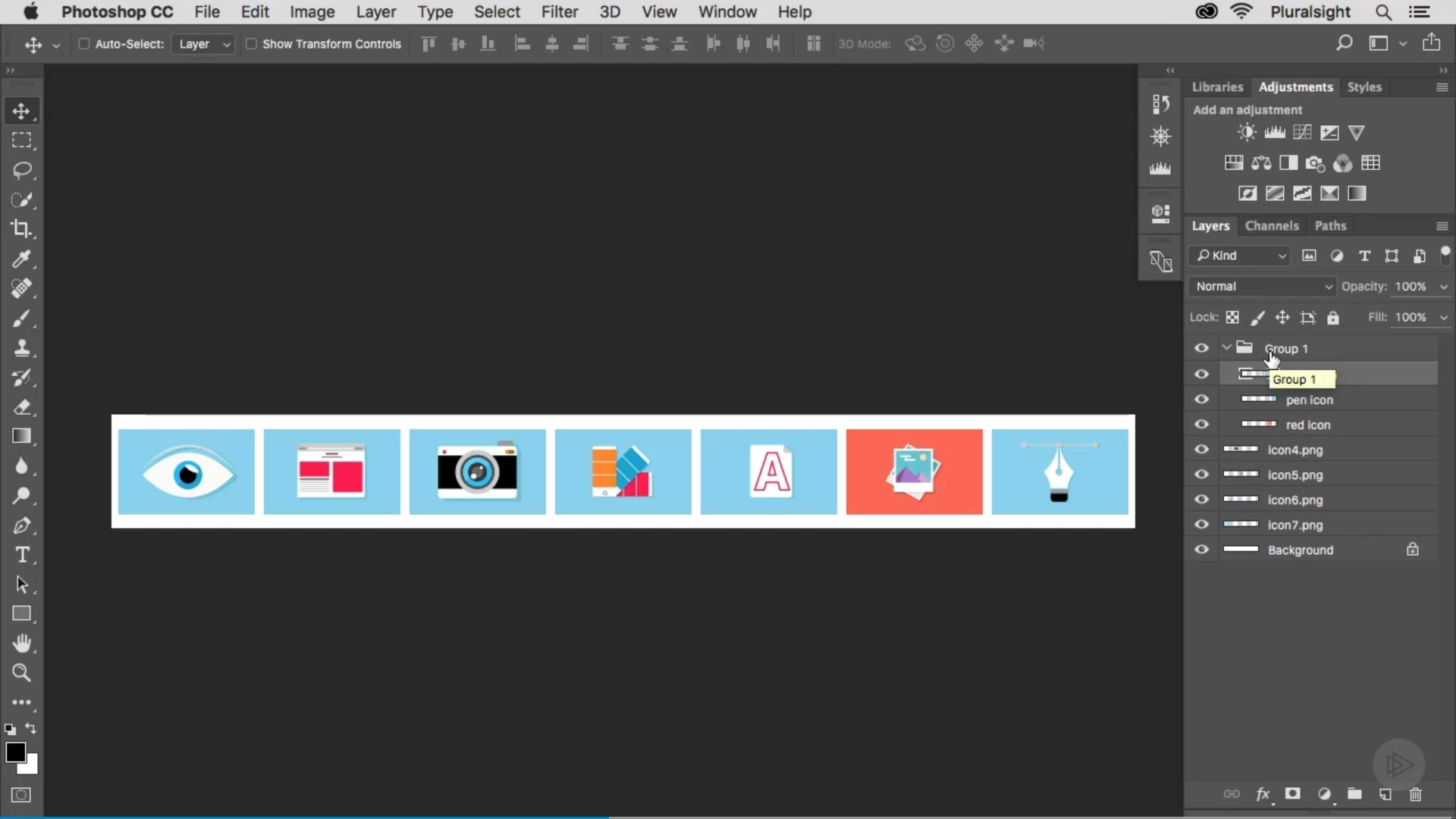
Task: Hide the Background layer
Action: pos(1201,550)
